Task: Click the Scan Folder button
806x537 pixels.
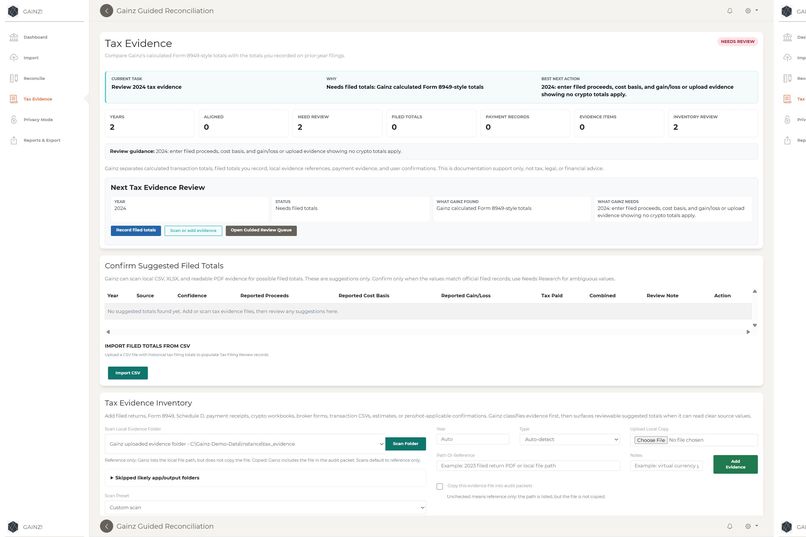Action: click(406, 443)
